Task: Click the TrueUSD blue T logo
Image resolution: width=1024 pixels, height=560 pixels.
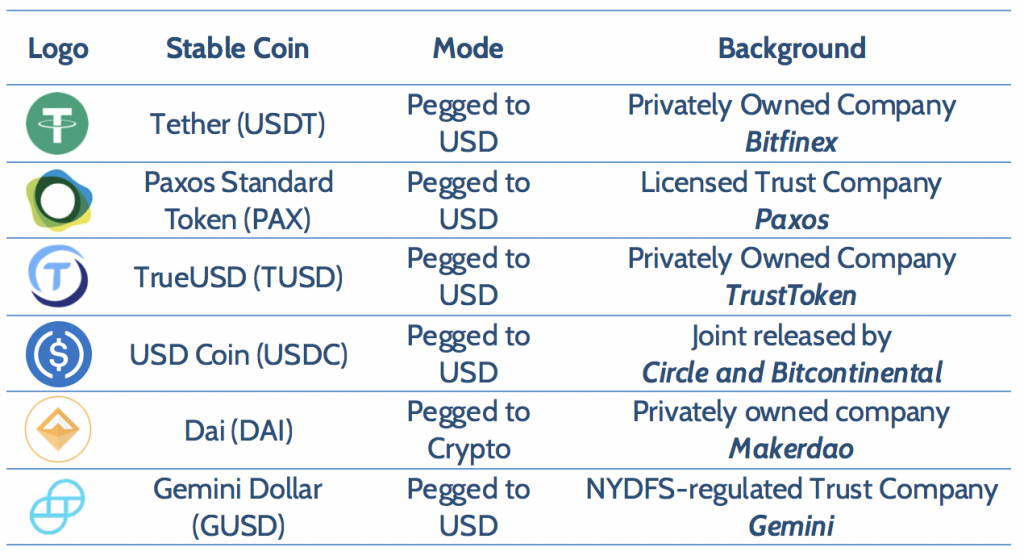Action: coord(57,277)
